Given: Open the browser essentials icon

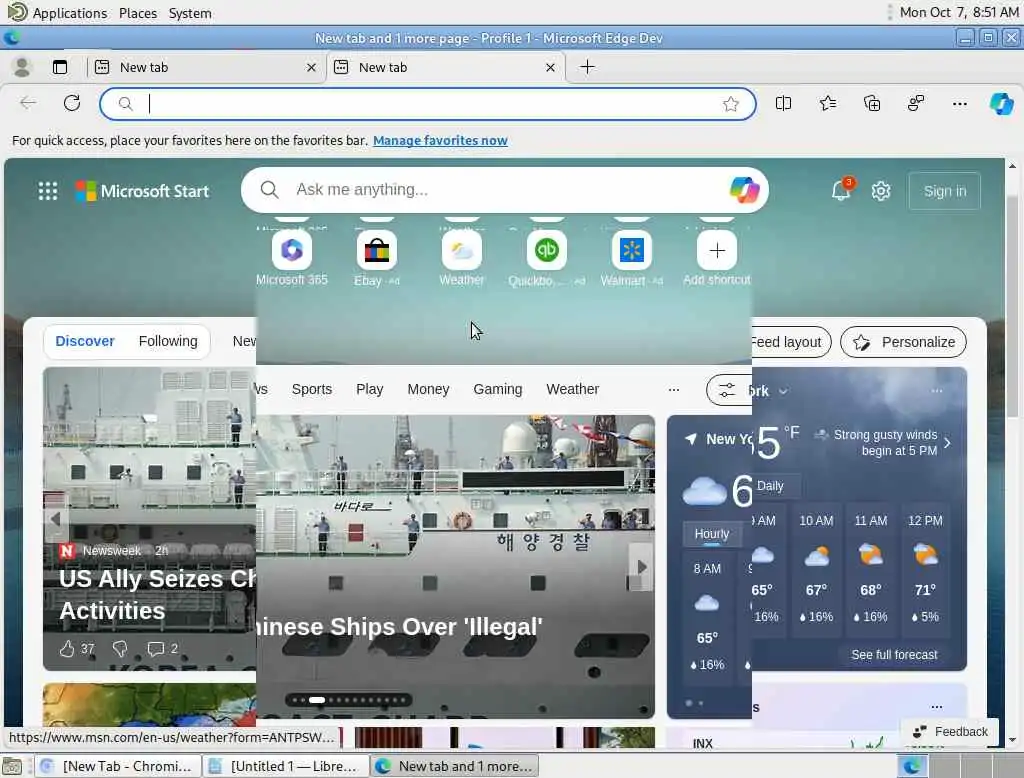Looking at the screenshot, I should click(x=916, y=103).
